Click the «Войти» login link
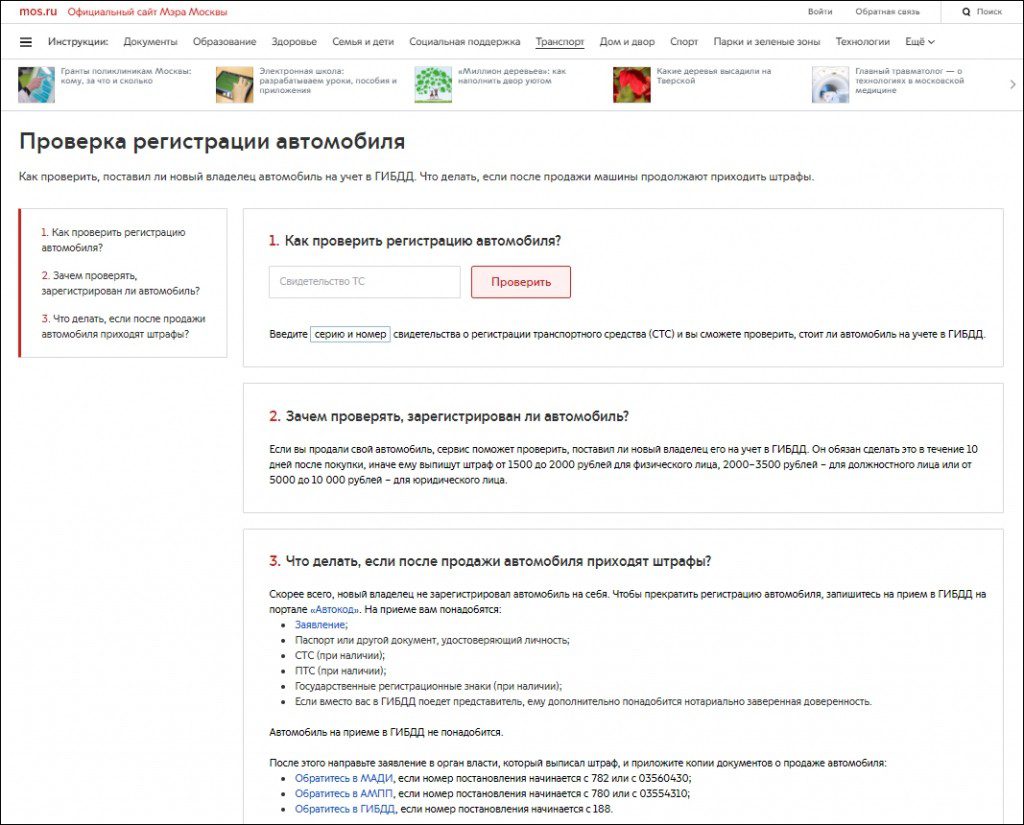 coord(820,12)
